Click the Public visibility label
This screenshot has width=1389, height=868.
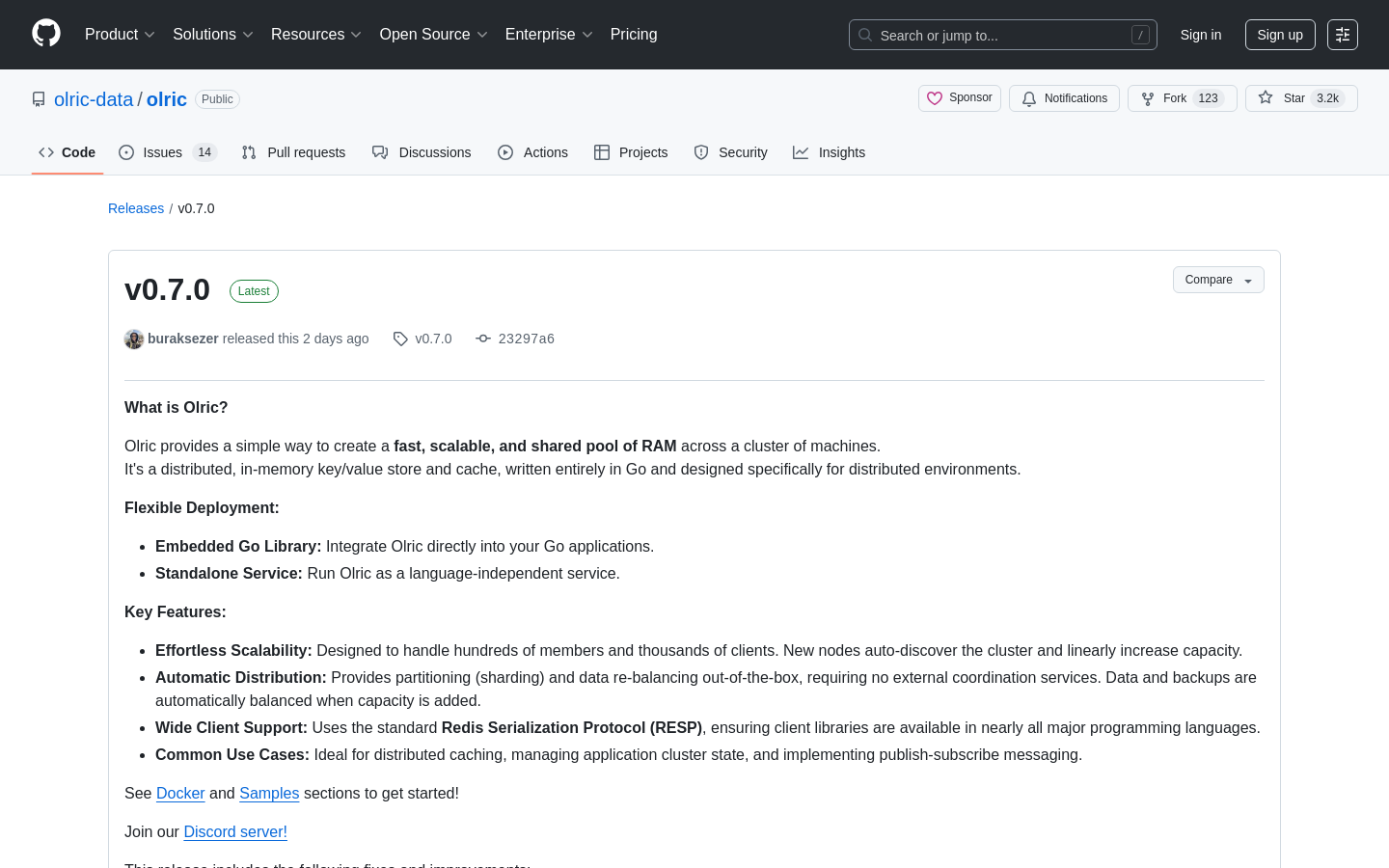click(217, 99)
